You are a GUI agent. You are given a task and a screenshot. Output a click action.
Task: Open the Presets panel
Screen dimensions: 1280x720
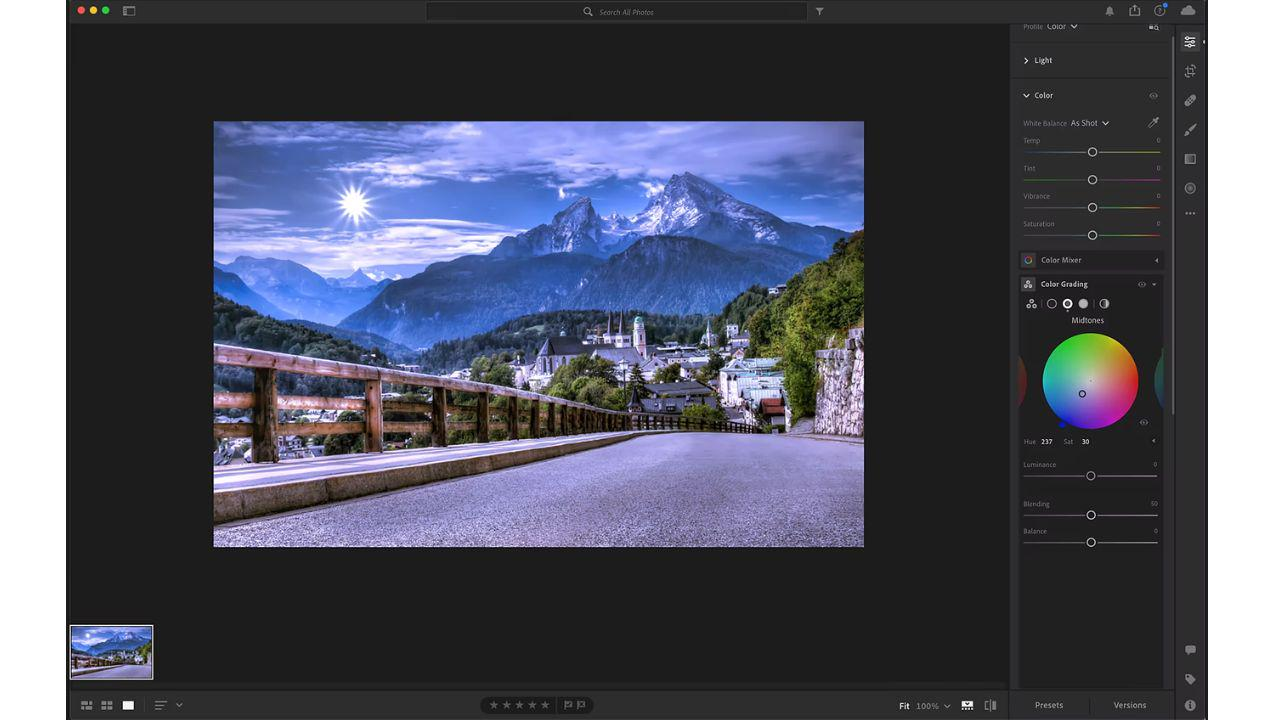pyautogui.click(x=1048, y=705)
